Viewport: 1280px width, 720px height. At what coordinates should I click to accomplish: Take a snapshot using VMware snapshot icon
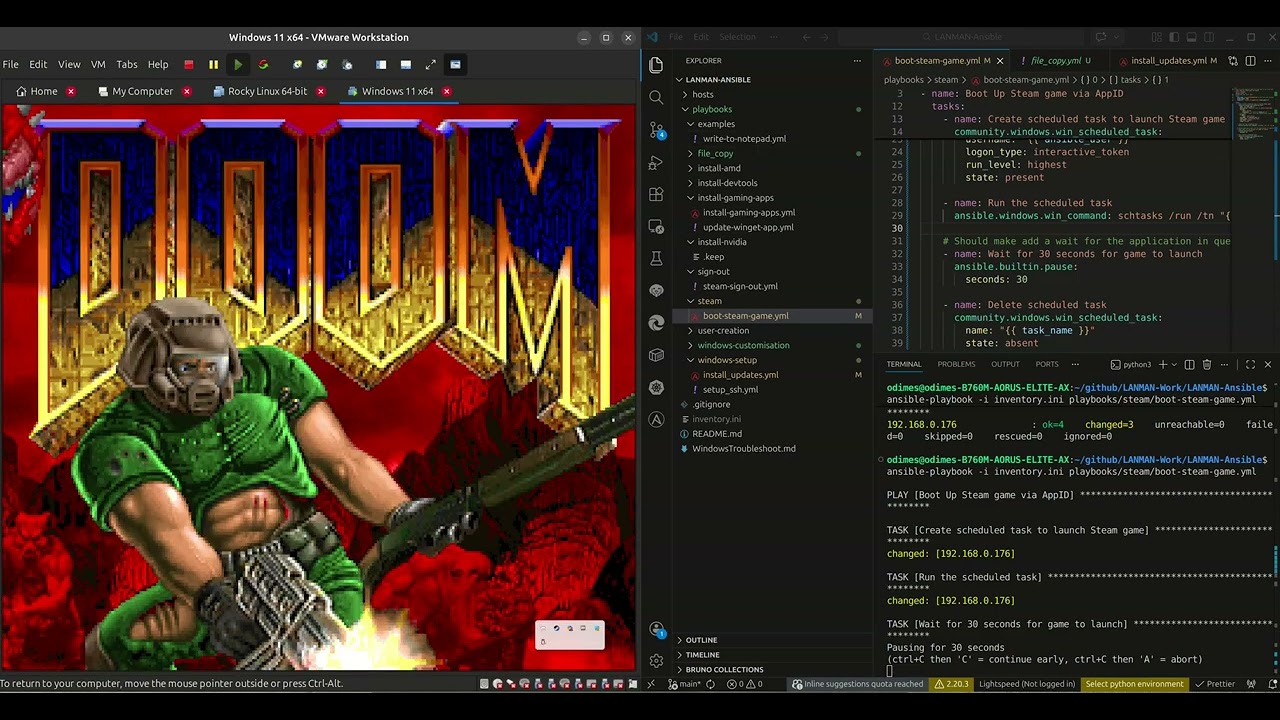click(x=297, y=64)
